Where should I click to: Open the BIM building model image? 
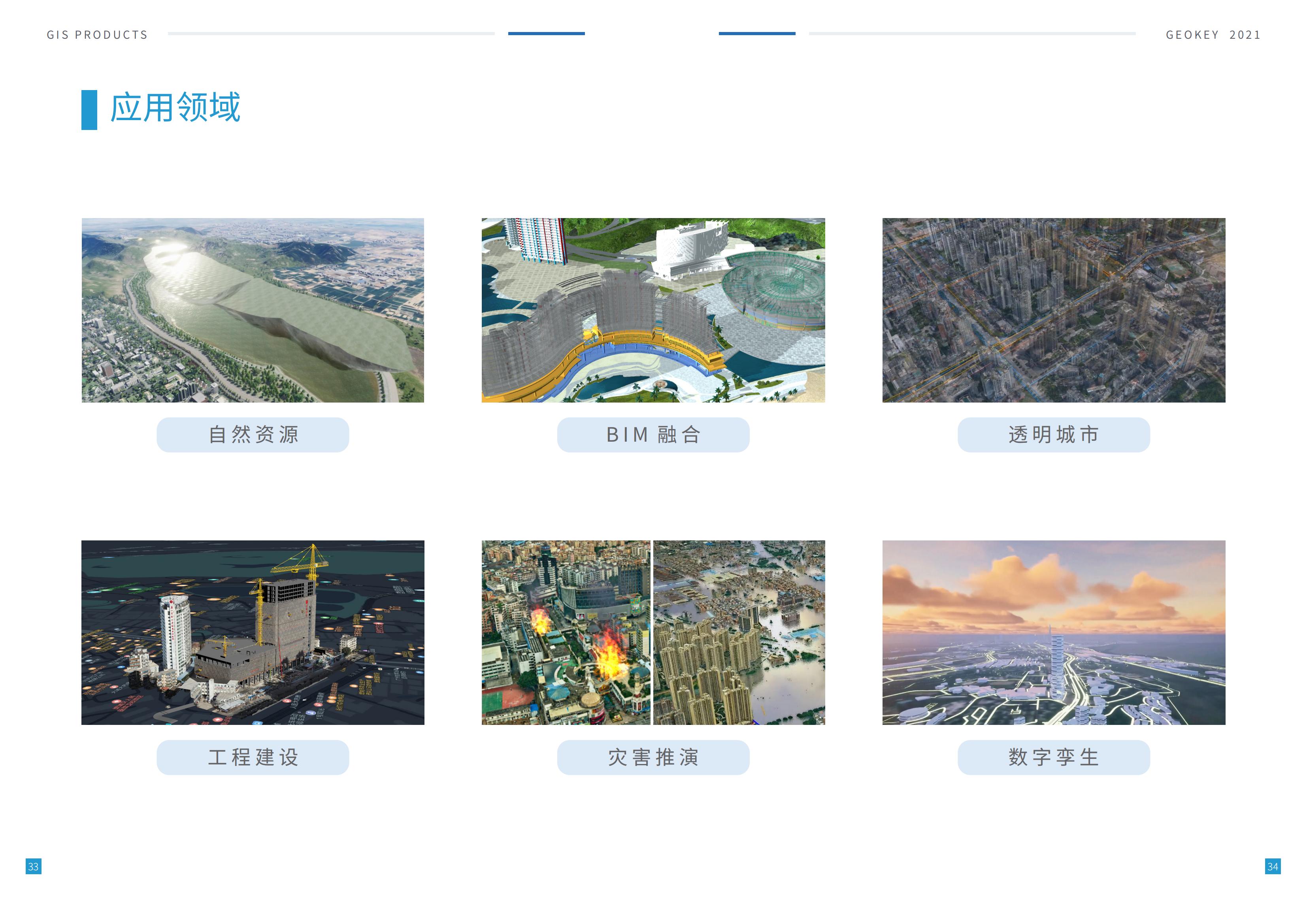(x=653, y=310)
